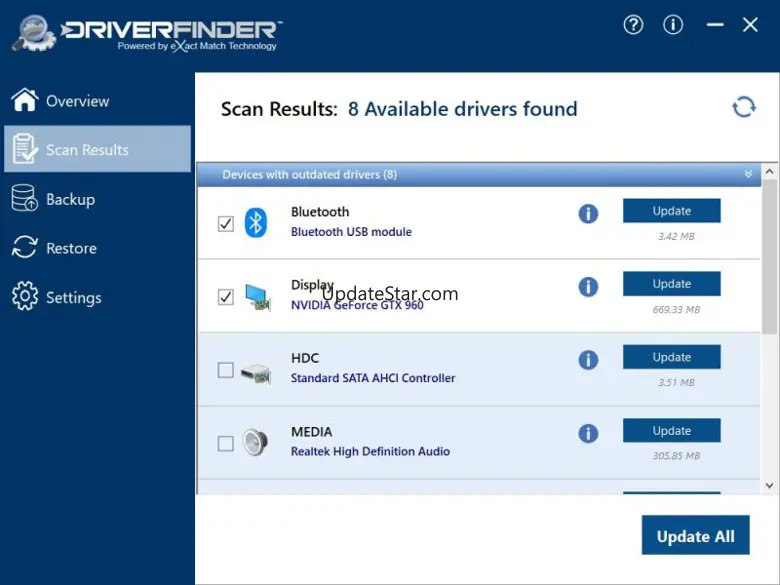Image resolution: width=780 pixels, height=585 pixels.
Task: Click the Devices with outdated drivers header
Action: [x=479, y=175]
